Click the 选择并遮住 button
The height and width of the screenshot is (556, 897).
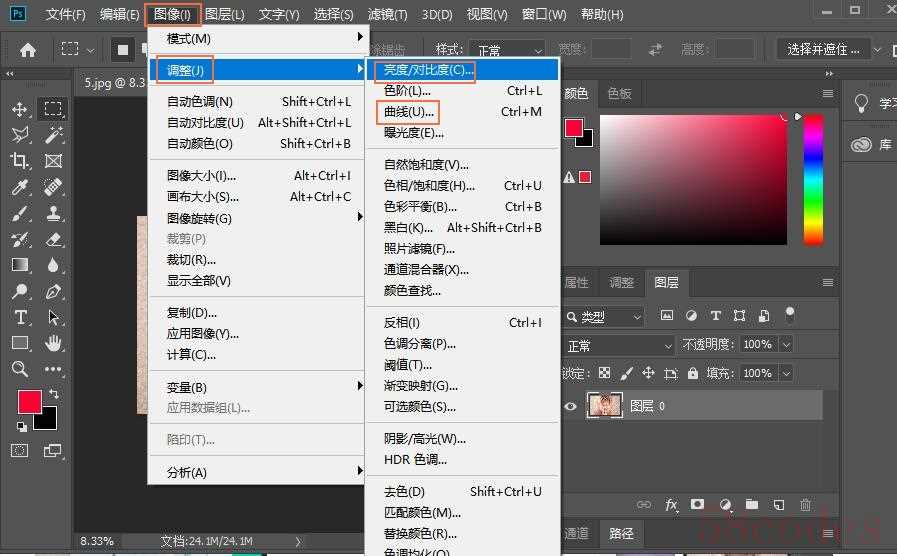823,50
